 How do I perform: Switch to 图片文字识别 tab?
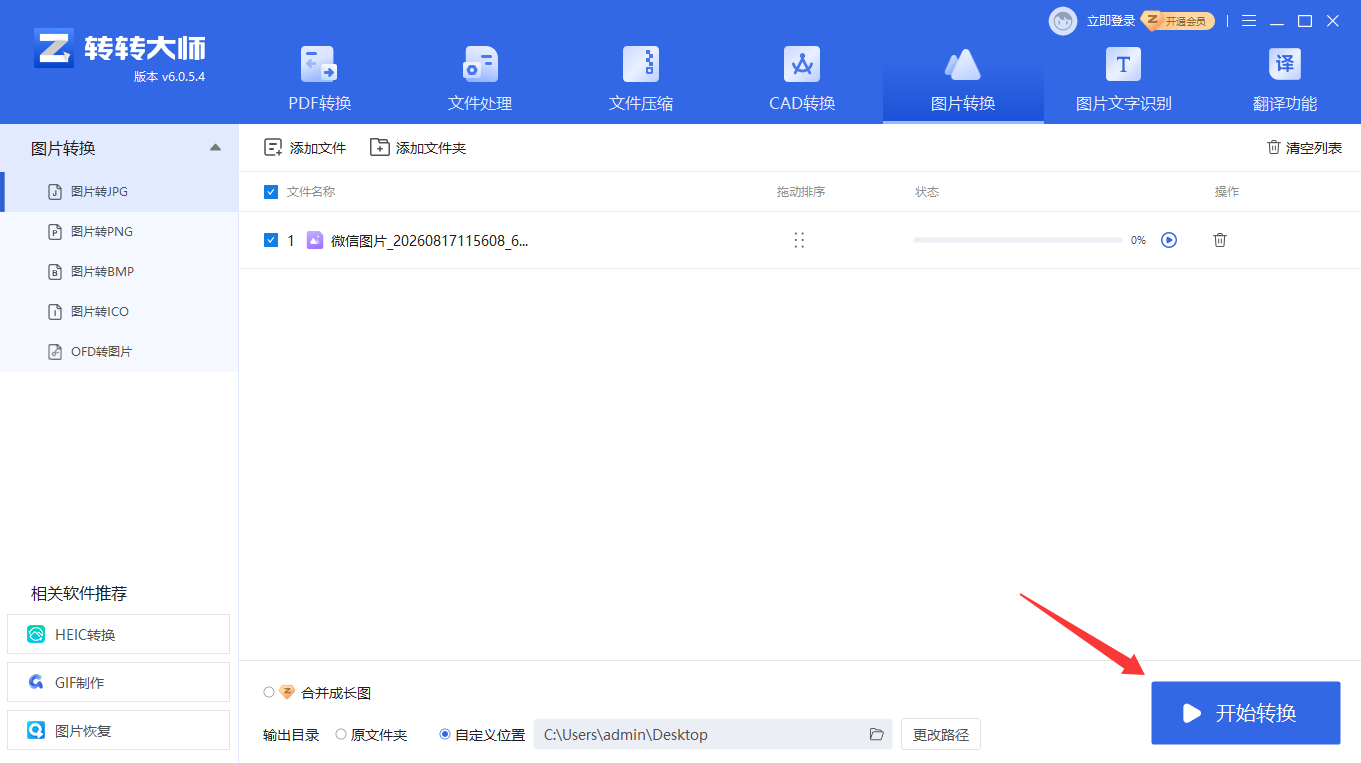1123,80
